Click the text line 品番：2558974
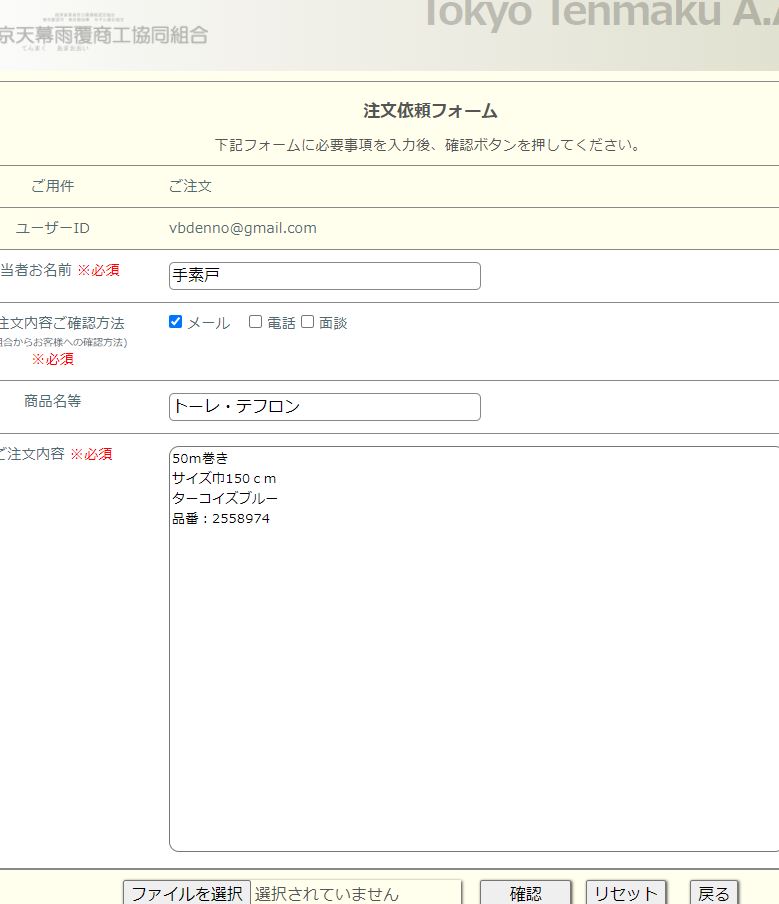 click(221, 518)
